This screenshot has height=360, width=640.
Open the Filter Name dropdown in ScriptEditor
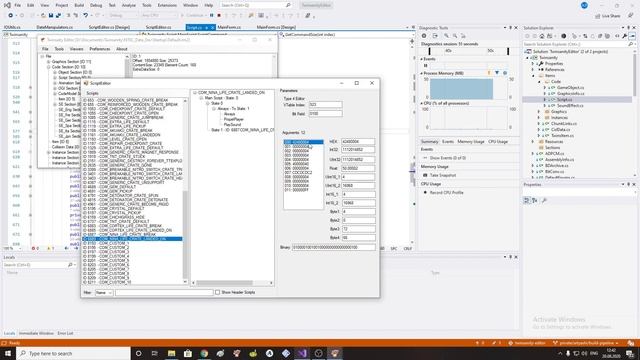coord(104,292)
